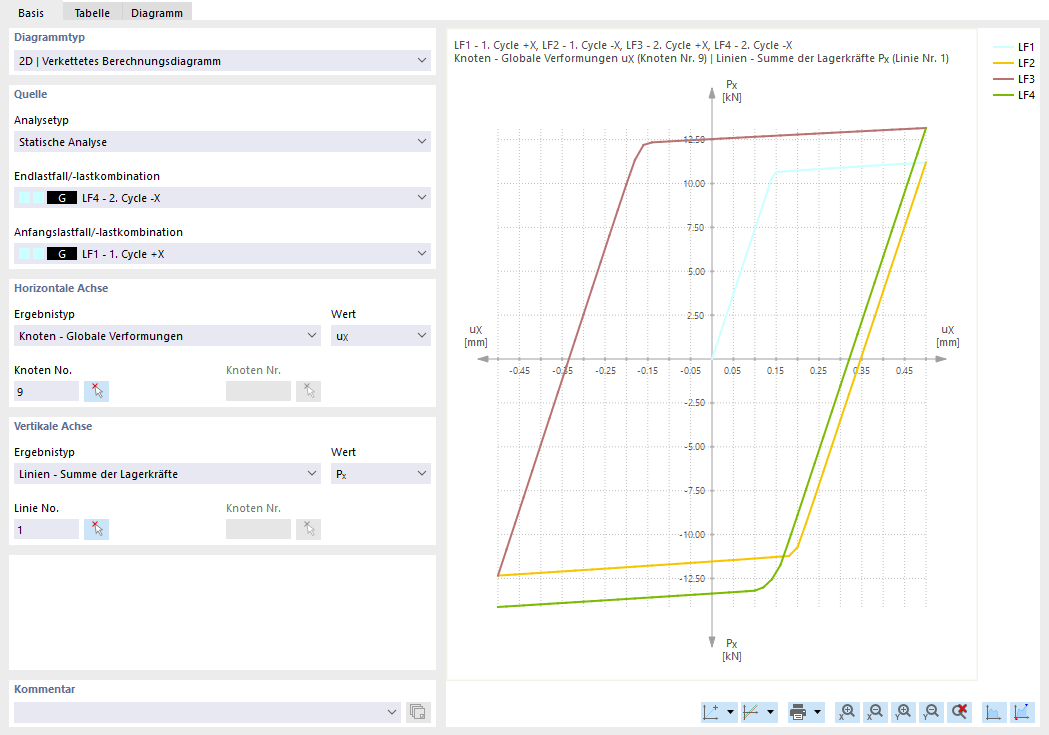Viewport: 1049px width, 735px height.
Task: Click the Linie No. field containing 1
Action: pos(46,530)
